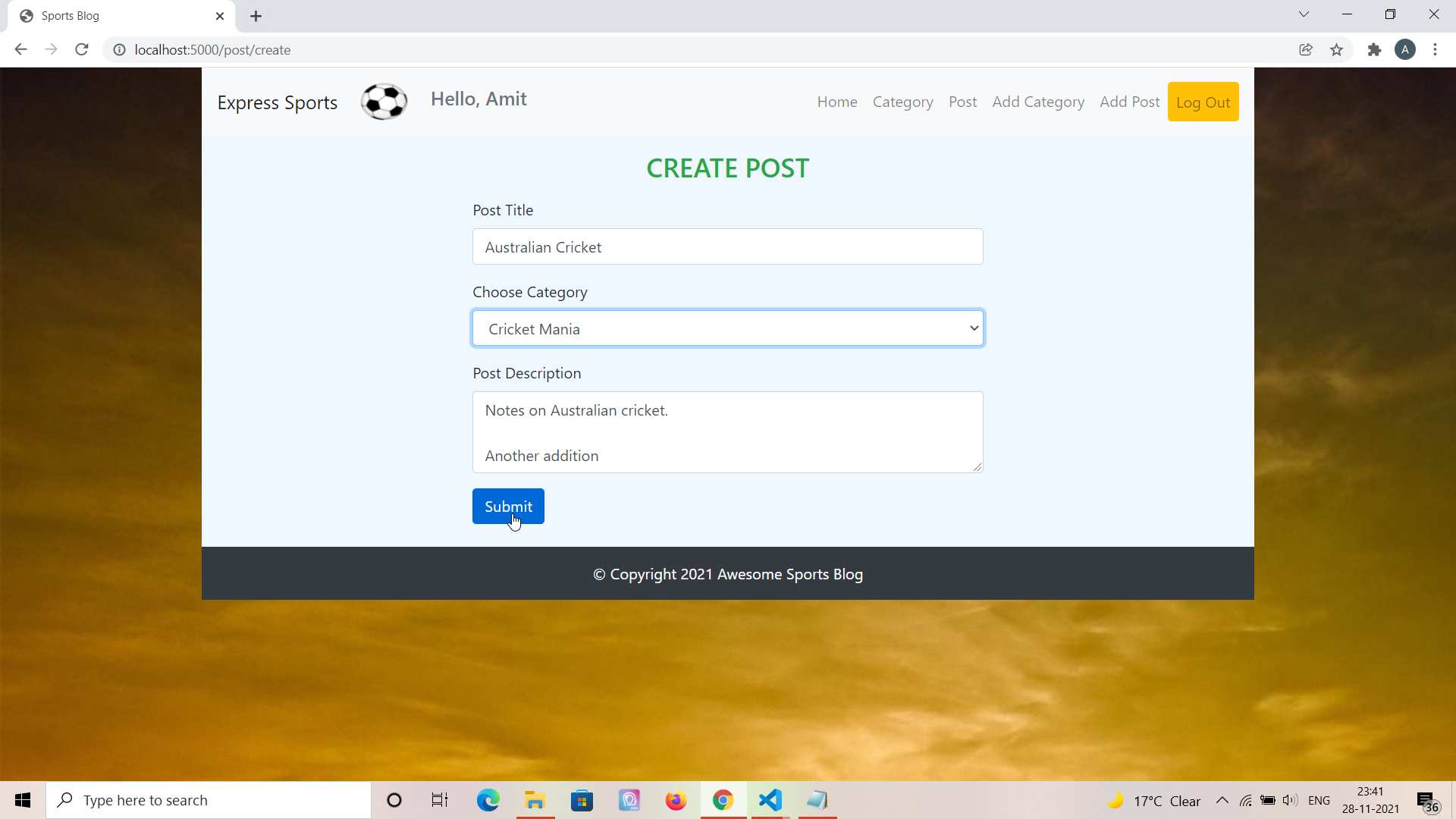Viewport: 1456px width, 819px height.
Task: Switch to the Sports Blog tab
Action: click(x=114, y=16)
